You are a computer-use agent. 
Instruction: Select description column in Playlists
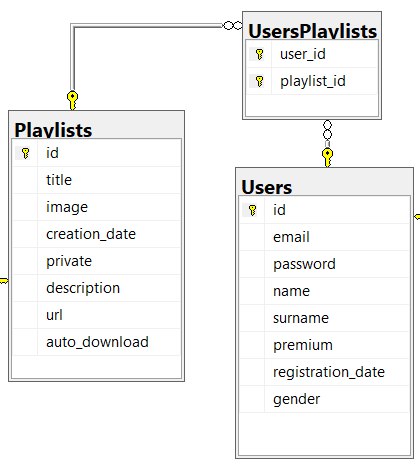(97, 288)
